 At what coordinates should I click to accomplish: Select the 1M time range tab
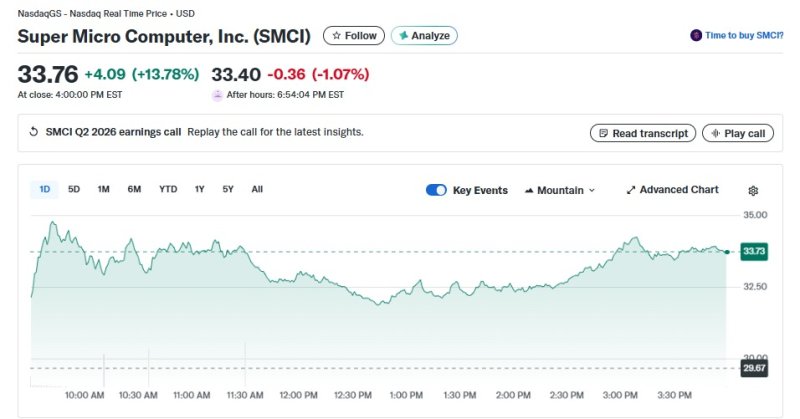[103, 189]
